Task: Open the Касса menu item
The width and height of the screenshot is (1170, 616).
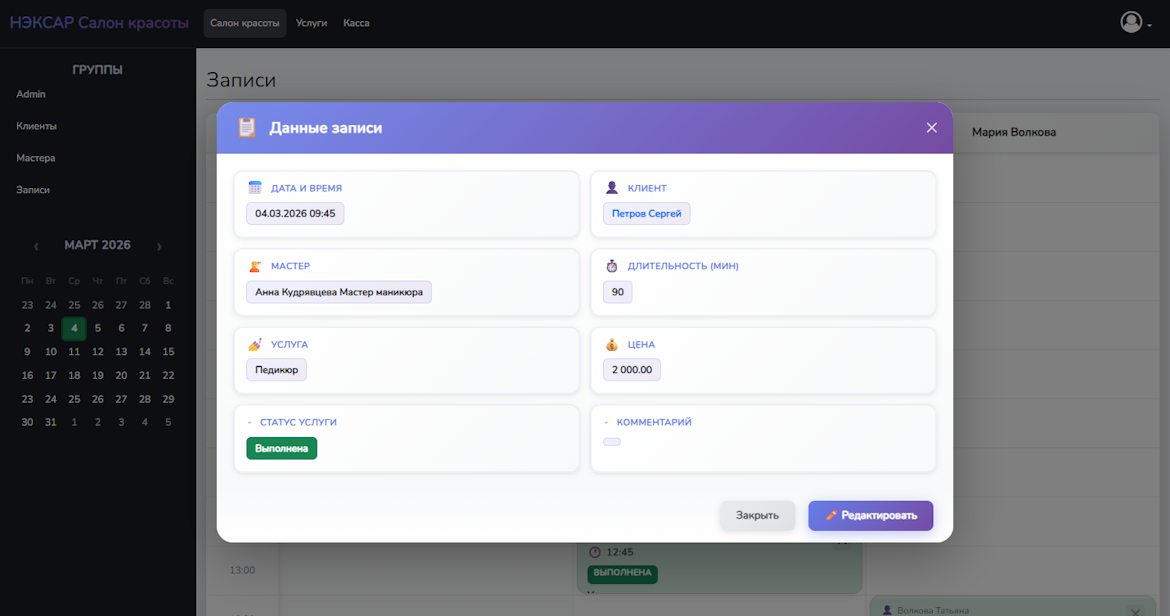Action: [x=356, y=23]
